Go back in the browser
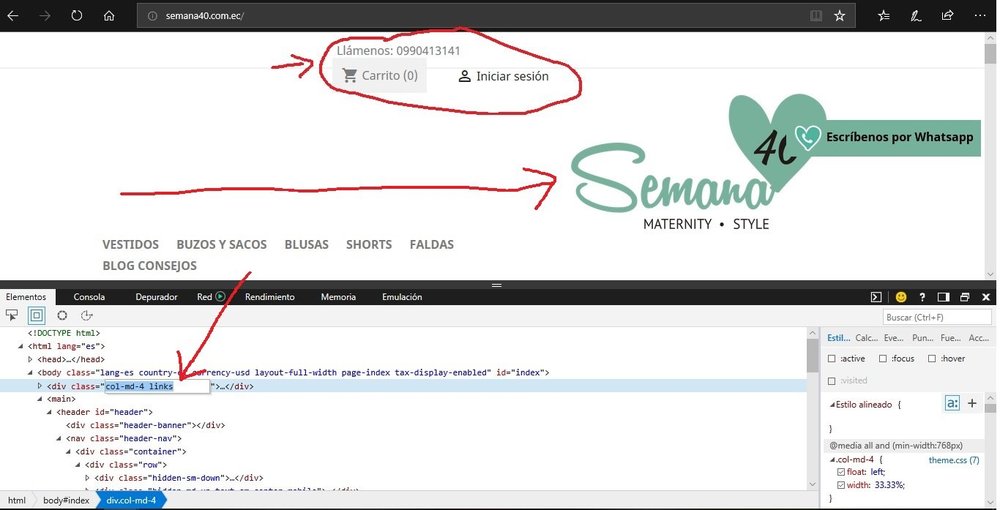 coord(12,16)
